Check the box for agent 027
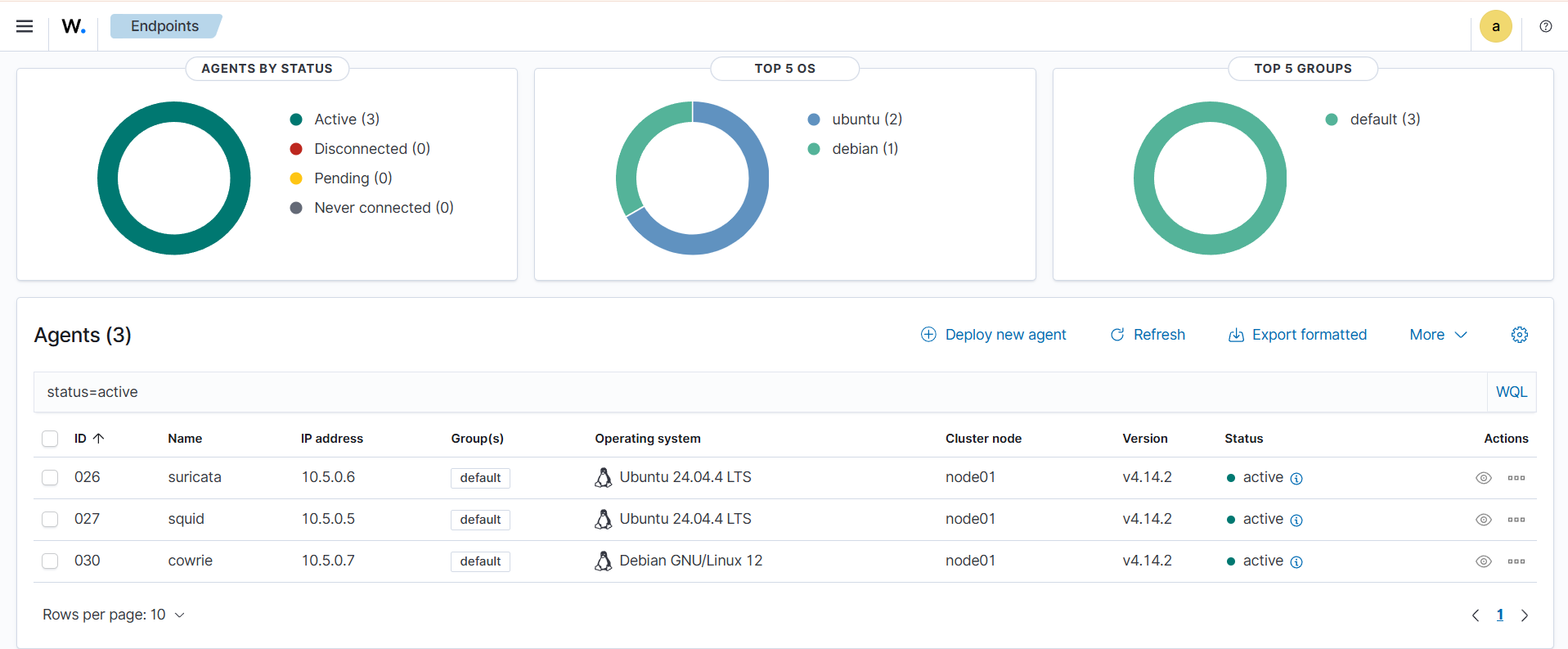 [x=50, y=519]
